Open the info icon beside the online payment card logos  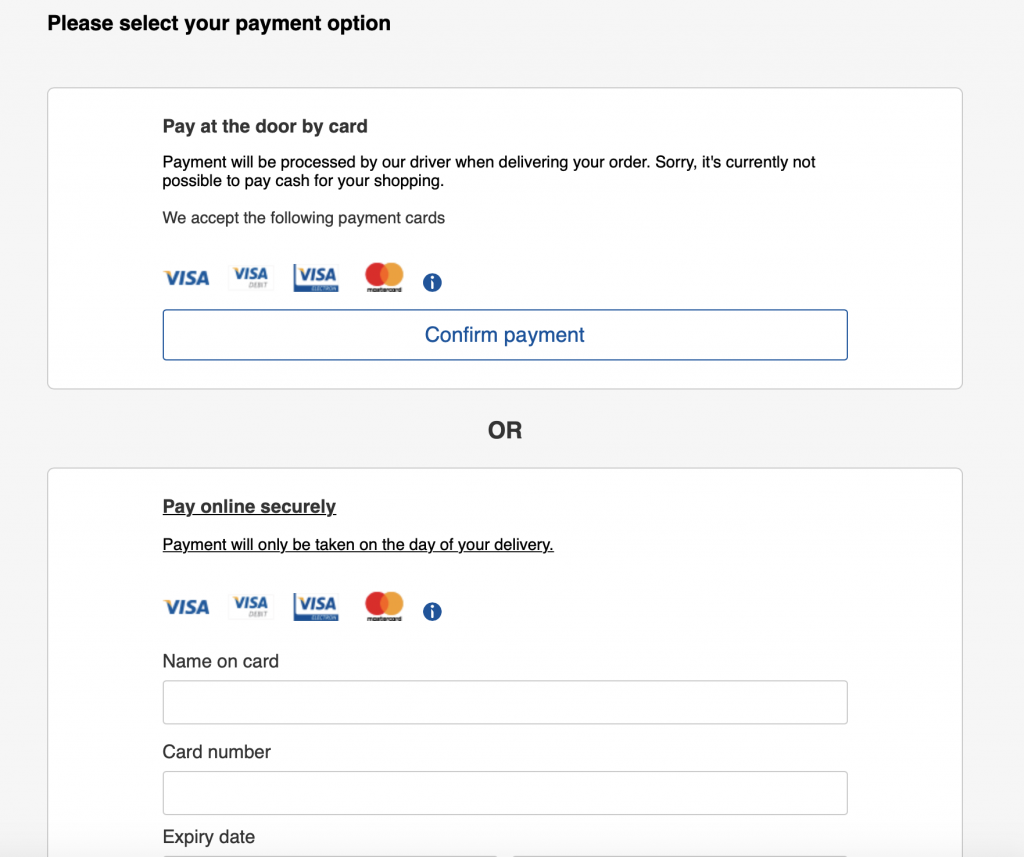(x=432, y=611)
